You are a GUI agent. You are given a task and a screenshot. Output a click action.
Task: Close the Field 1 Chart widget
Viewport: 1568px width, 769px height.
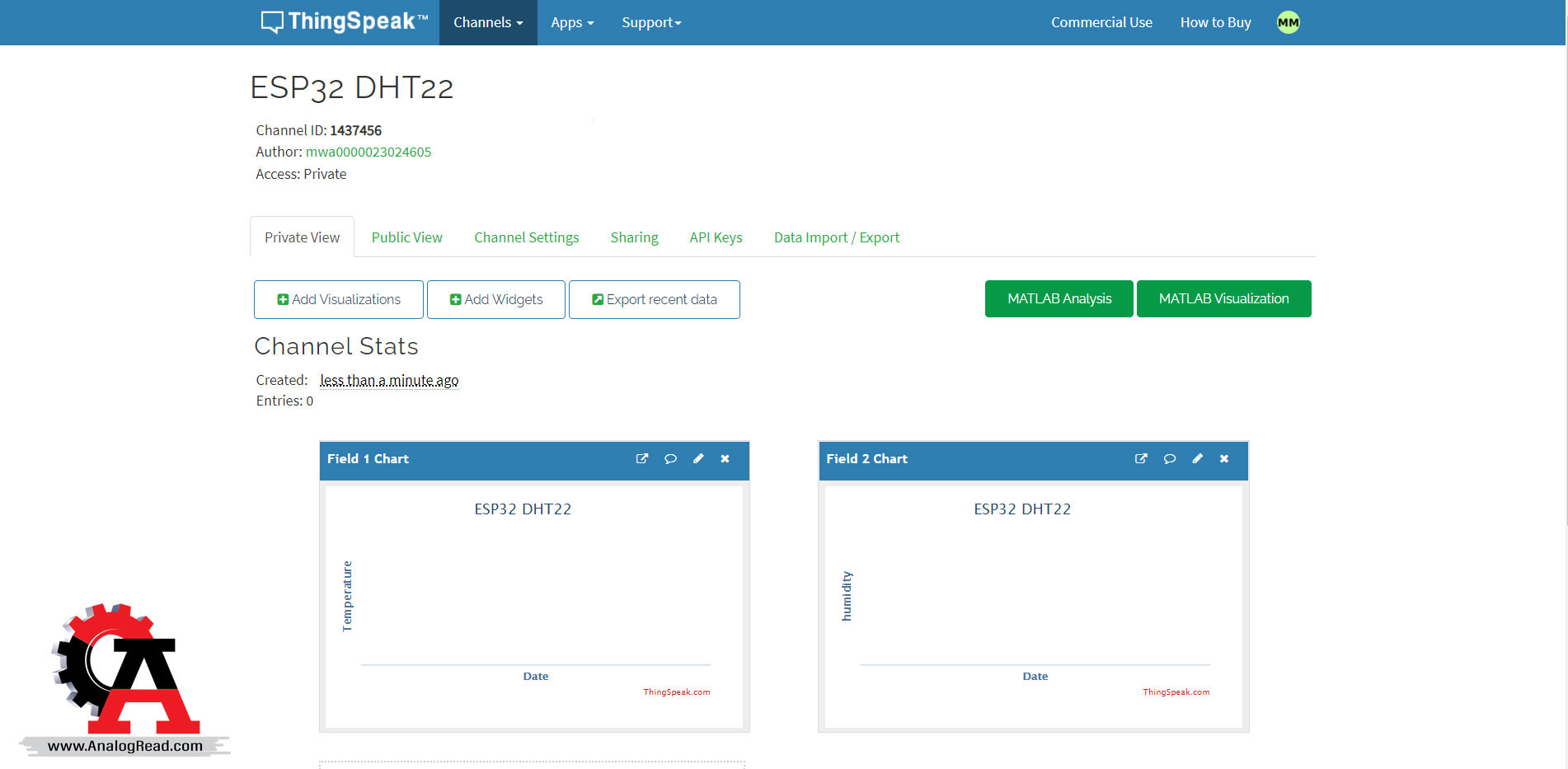(x=725, y=459)
